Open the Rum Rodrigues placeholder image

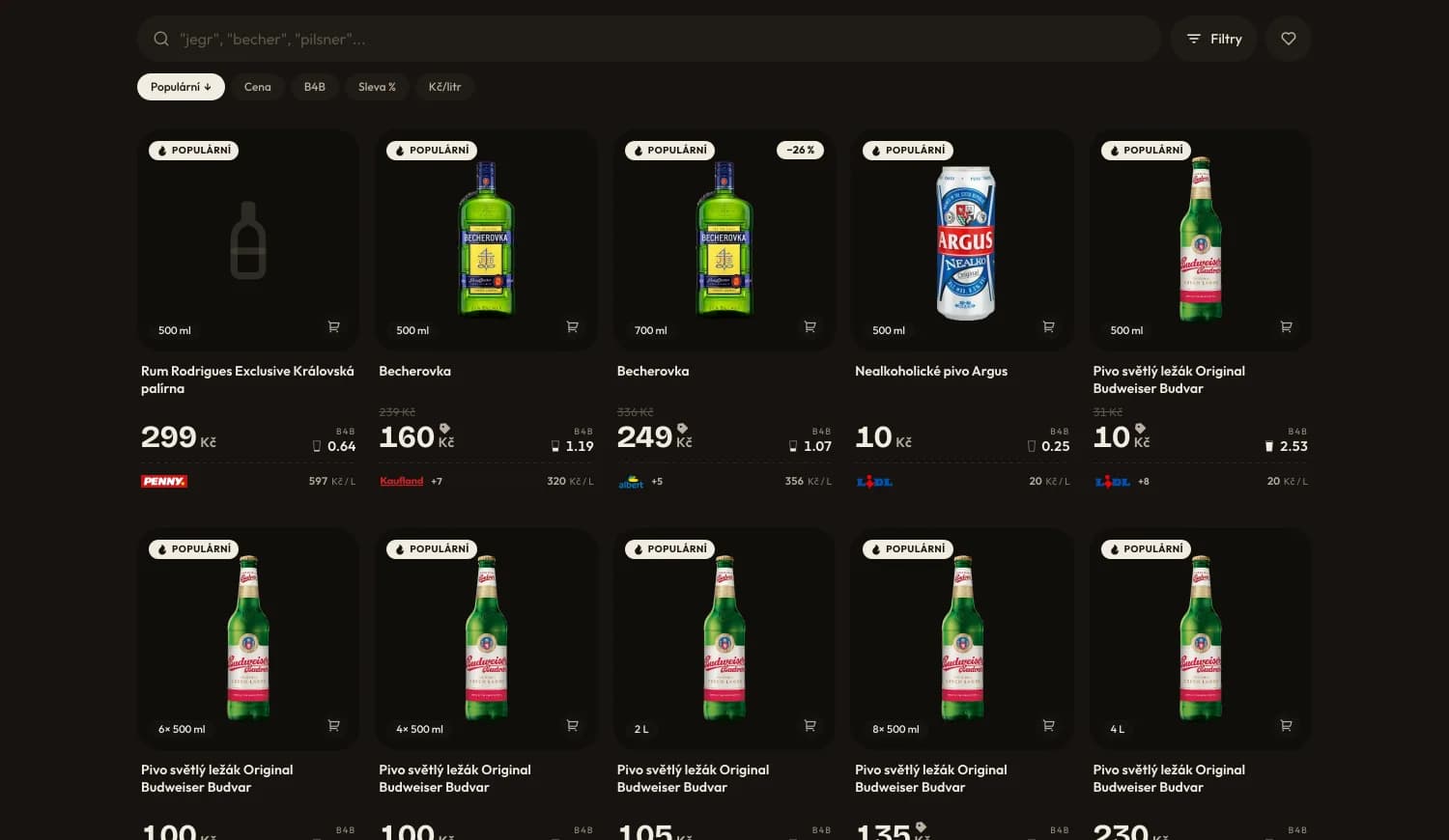248,240
